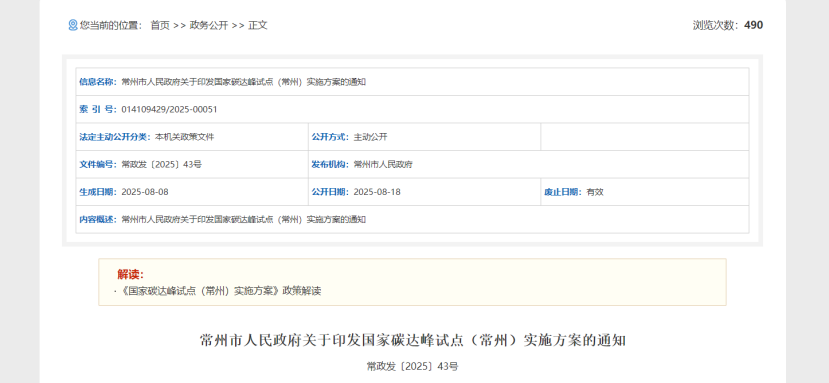Viewport: 829px width, 383px height.
Task: Click the red 解读 heading
Action: 131,274
